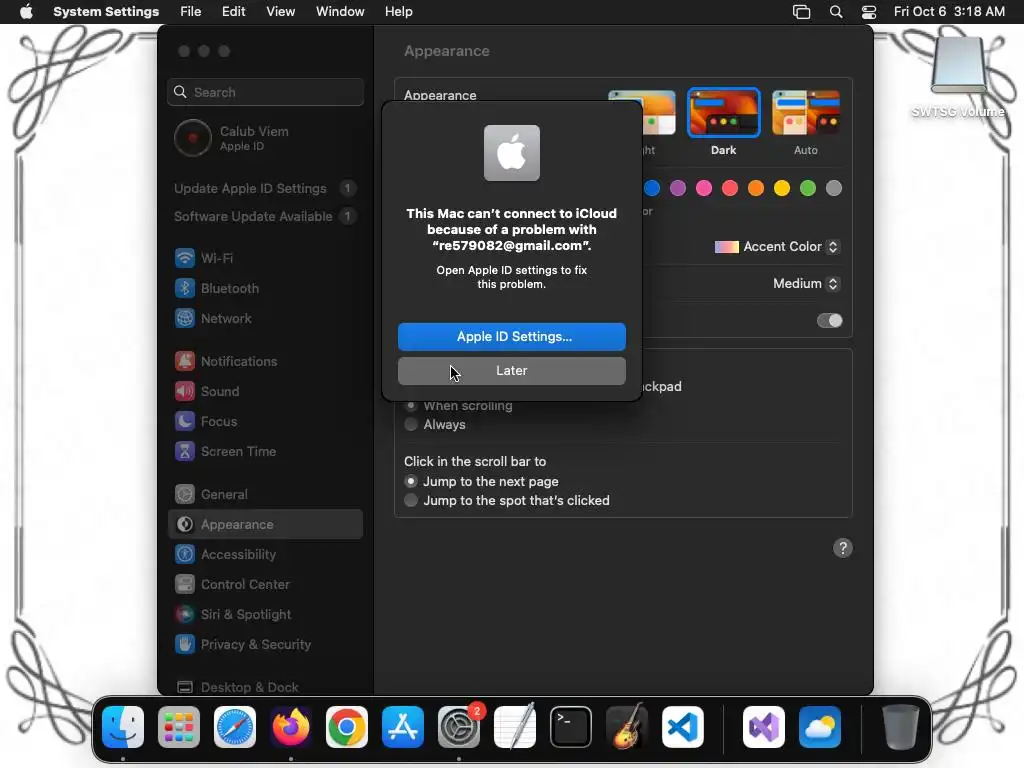Open the Accessibility icon in sidebar

185,554
